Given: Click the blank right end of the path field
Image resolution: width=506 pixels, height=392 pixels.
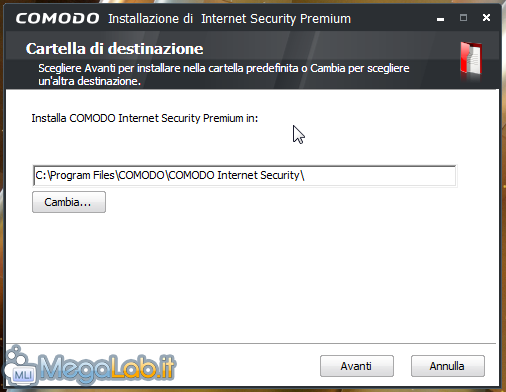Looking at the screenshot, I should coord(380,176).
